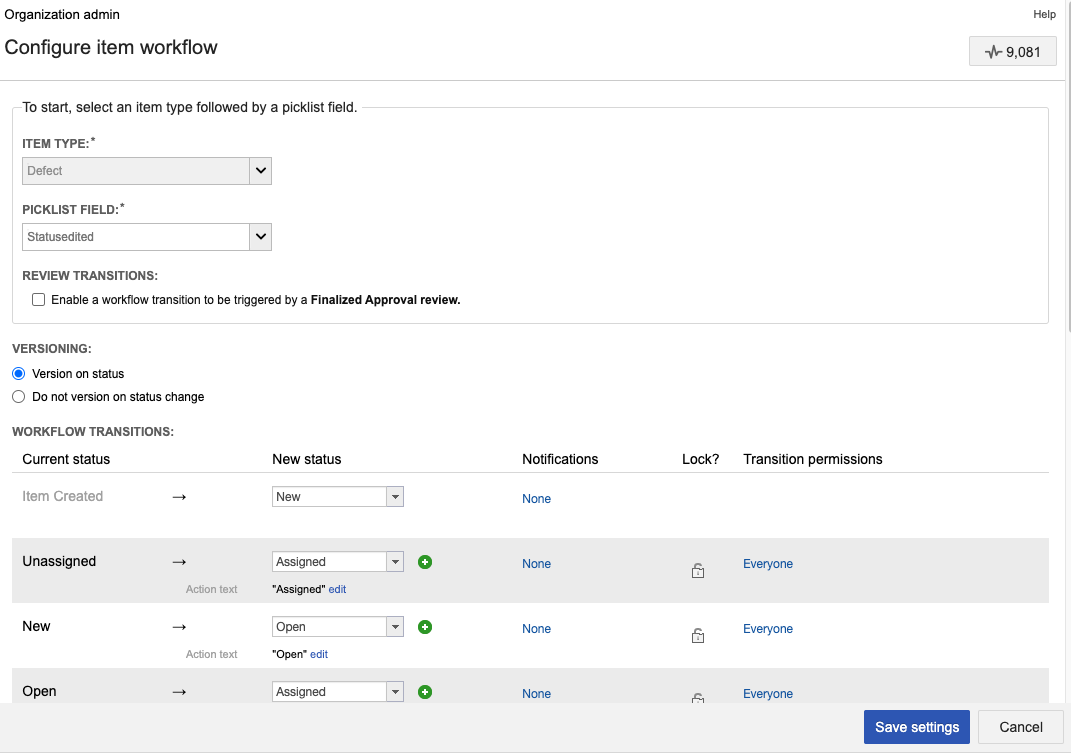Toggle the lock icon for the New status transition

(x=697, y=634)
